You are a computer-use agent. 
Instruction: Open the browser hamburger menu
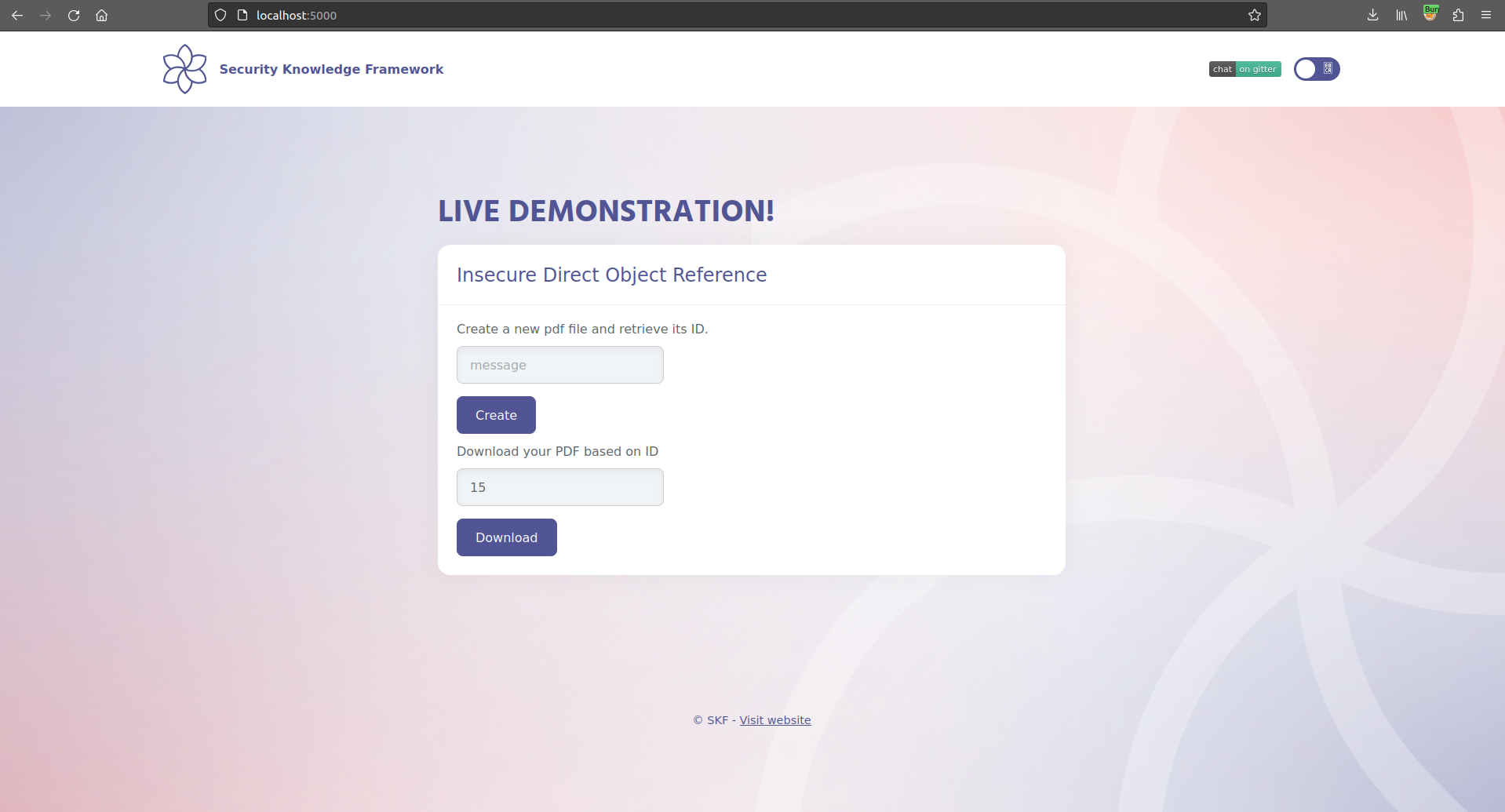(x=1486, y=15)
